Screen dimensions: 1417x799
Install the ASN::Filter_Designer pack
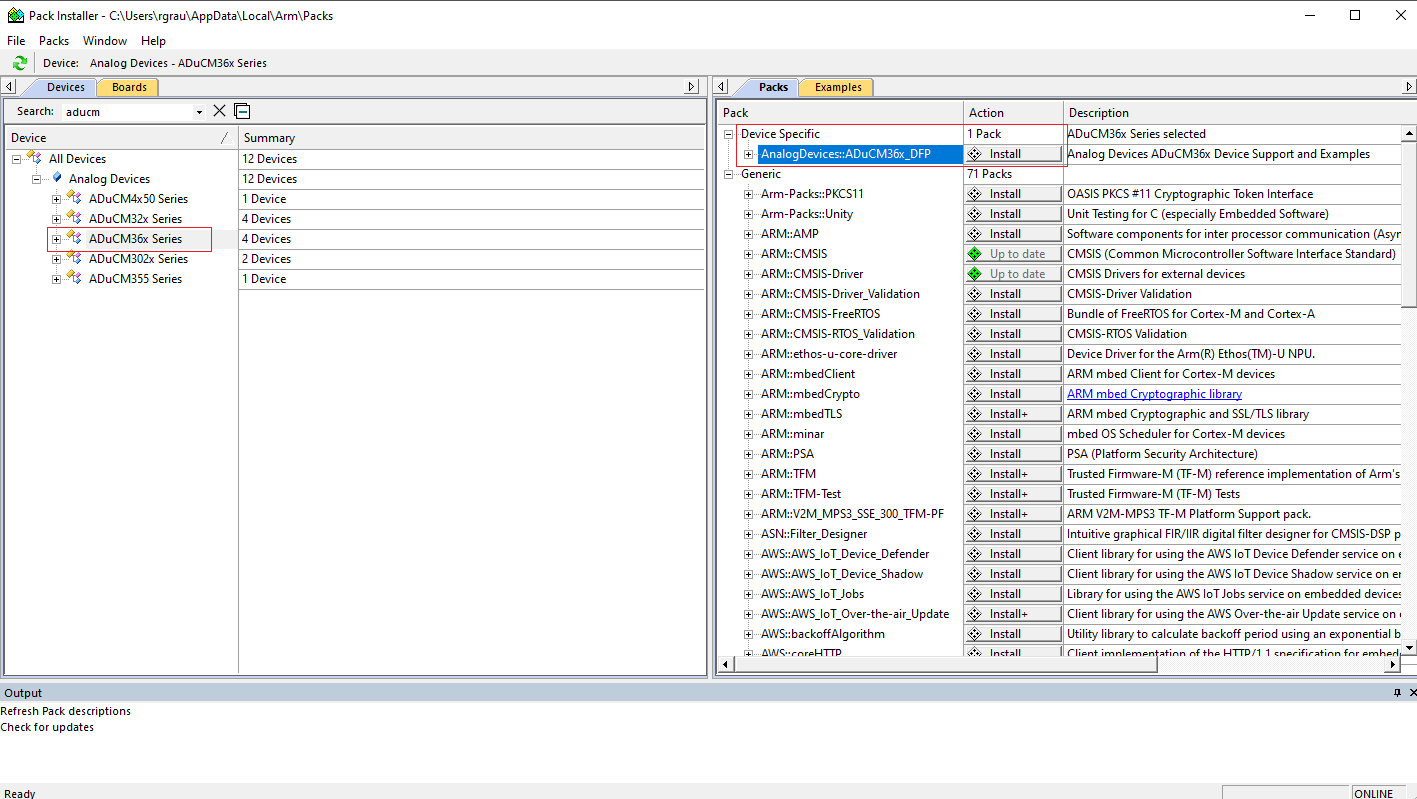tap(1013, 534)
